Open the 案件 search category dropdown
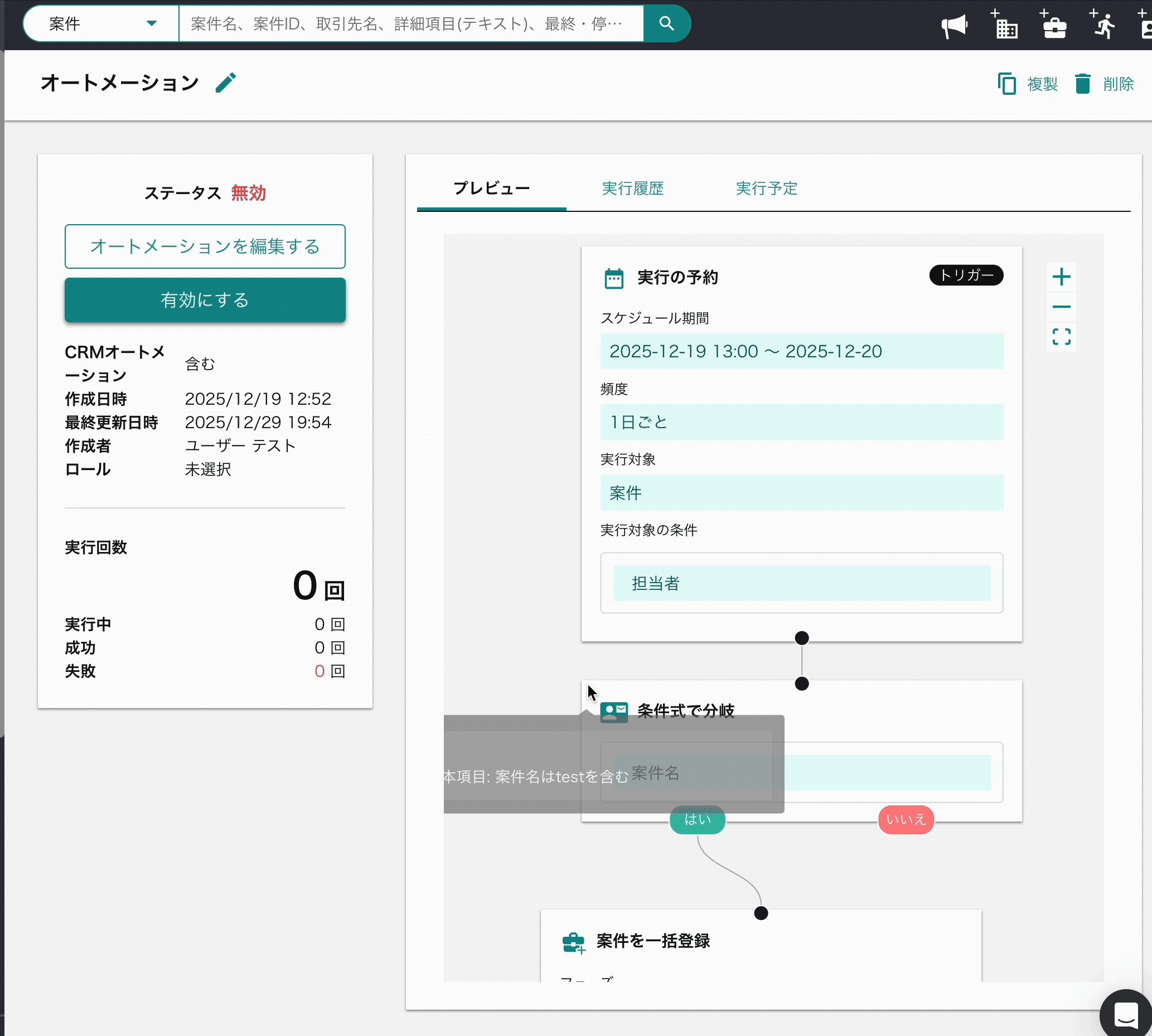 pyautogui.click(x=101, y=23)
